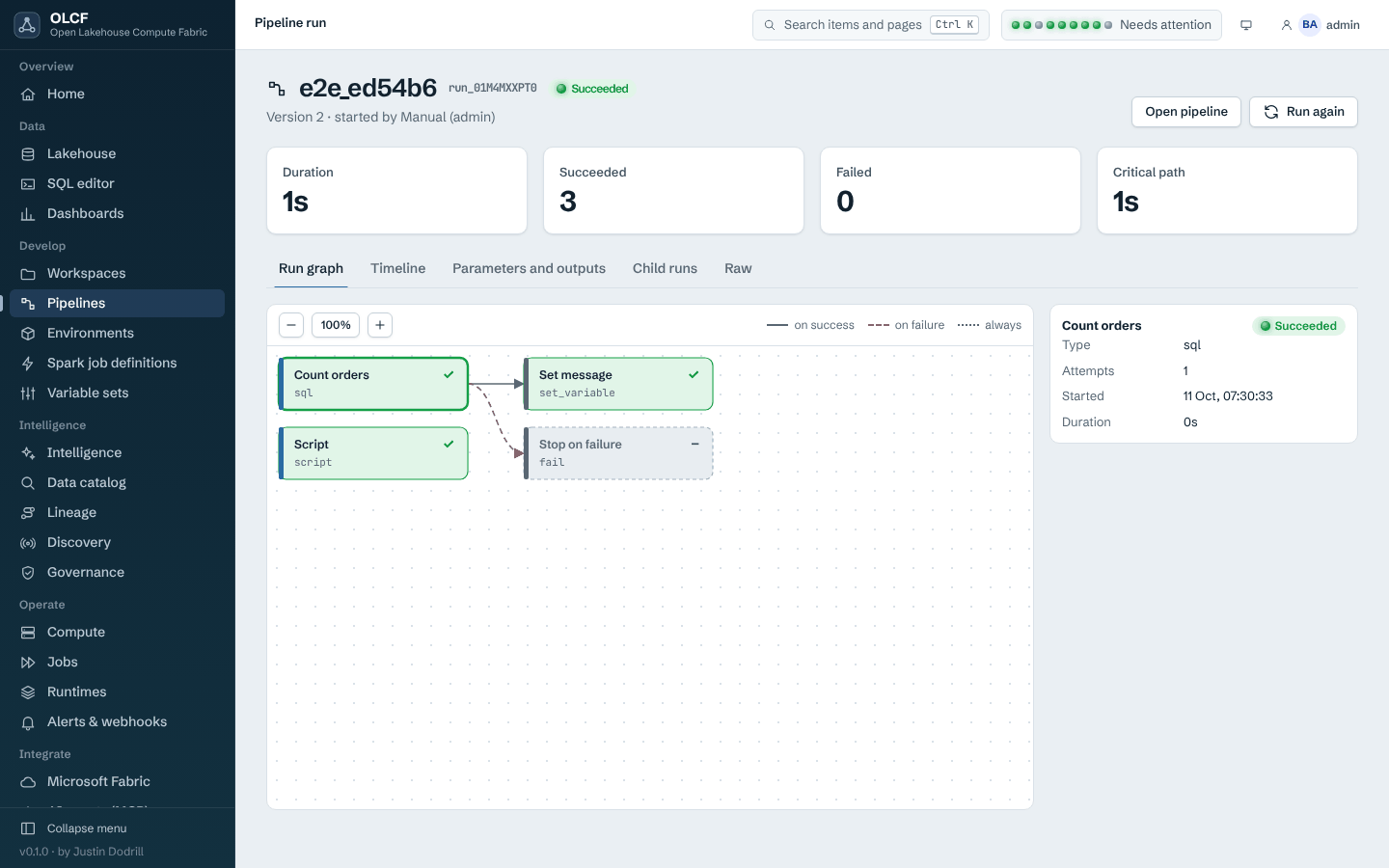Click 'Version 2 · started by Manual' text
Screen dimensions: 1389x868
click(x=380, y=117)
